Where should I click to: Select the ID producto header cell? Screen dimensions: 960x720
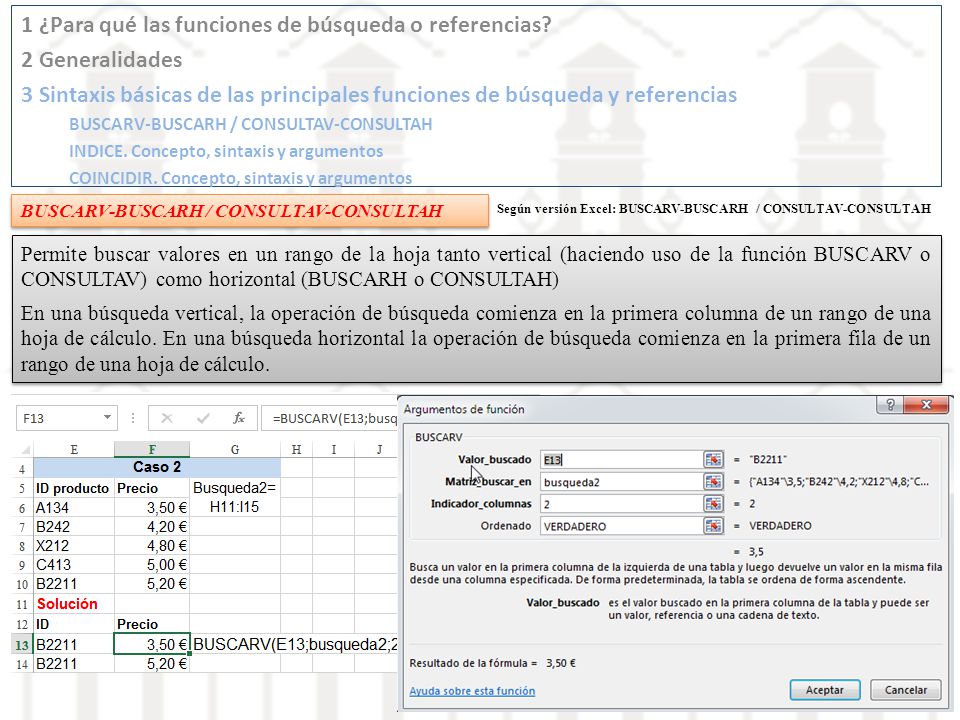[x=74, y=488]
